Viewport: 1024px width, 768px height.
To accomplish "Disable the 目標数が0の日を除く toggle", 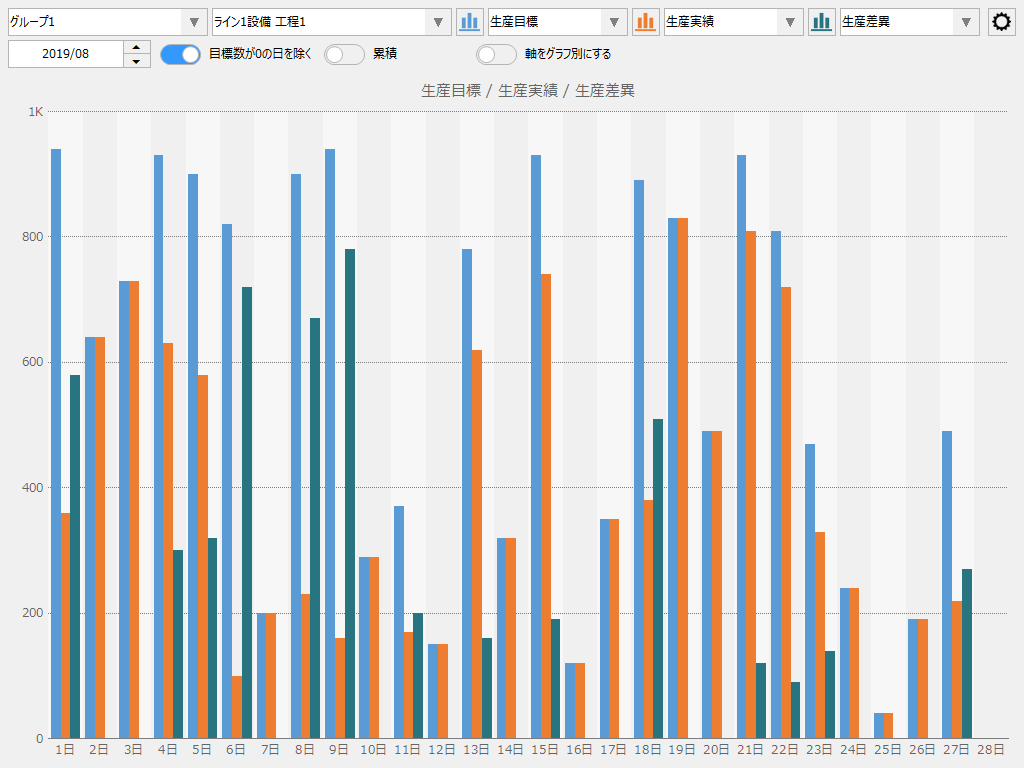I will [180, 55].
